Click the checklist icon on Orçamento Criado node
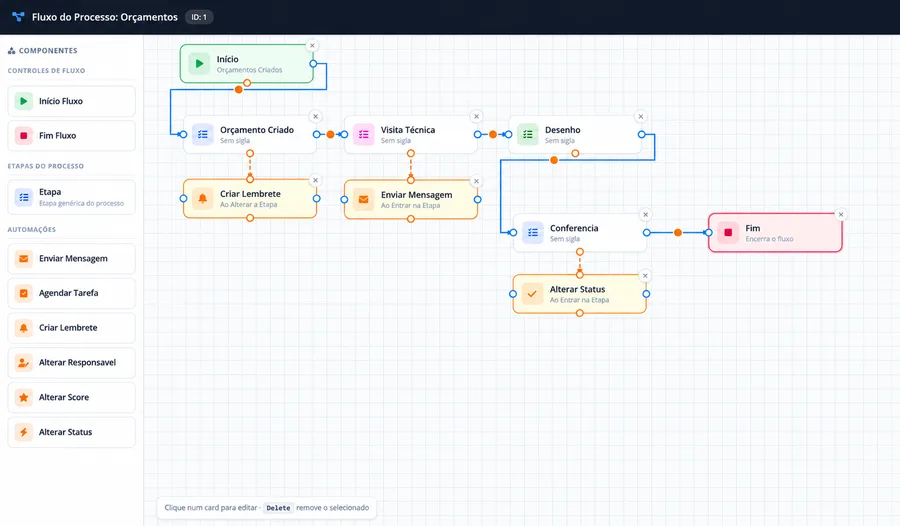The height and width of the screenshot is (526, 900). pyautogui.click(x=203, y=134)
